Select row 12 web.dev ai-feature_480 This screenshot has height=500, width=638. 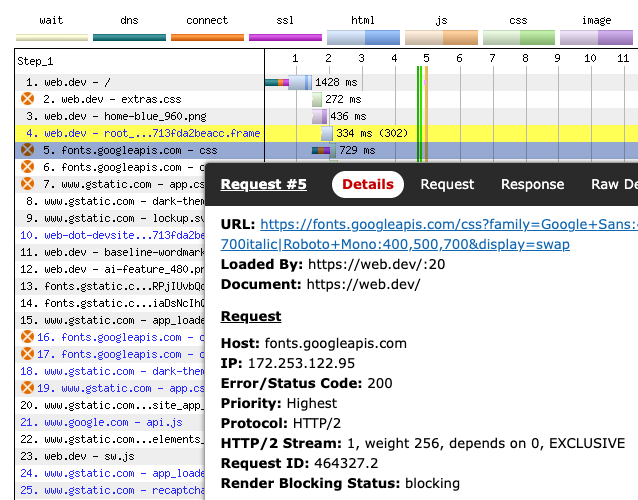[x=110, y=269]
